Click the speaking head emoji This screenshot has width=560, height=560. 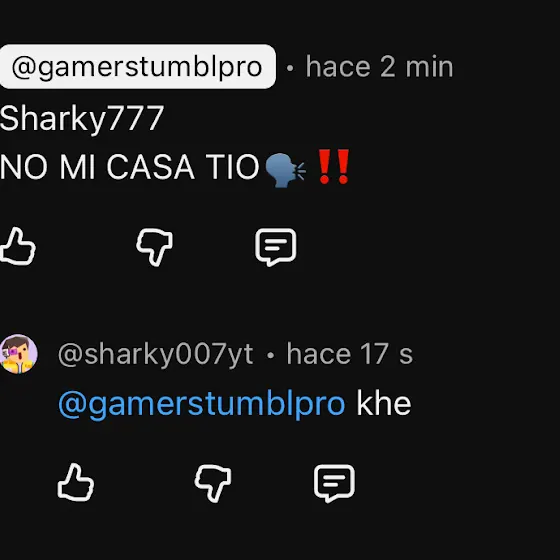pyautogui.click(x=285, y=170)
